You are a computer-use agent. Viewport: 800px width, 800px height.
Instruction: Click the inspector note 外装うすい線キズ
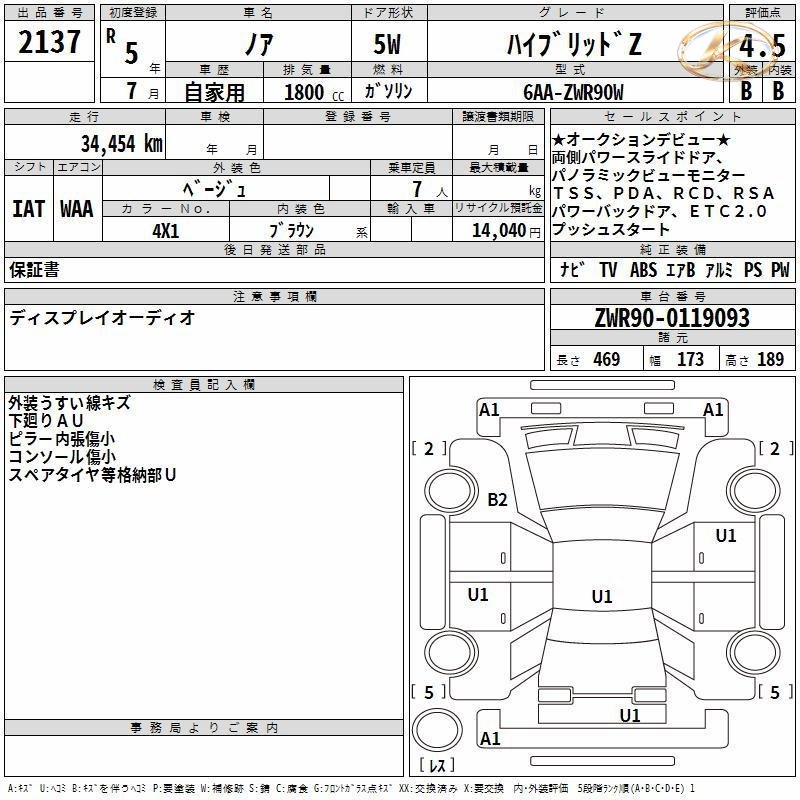click(70, 403)
